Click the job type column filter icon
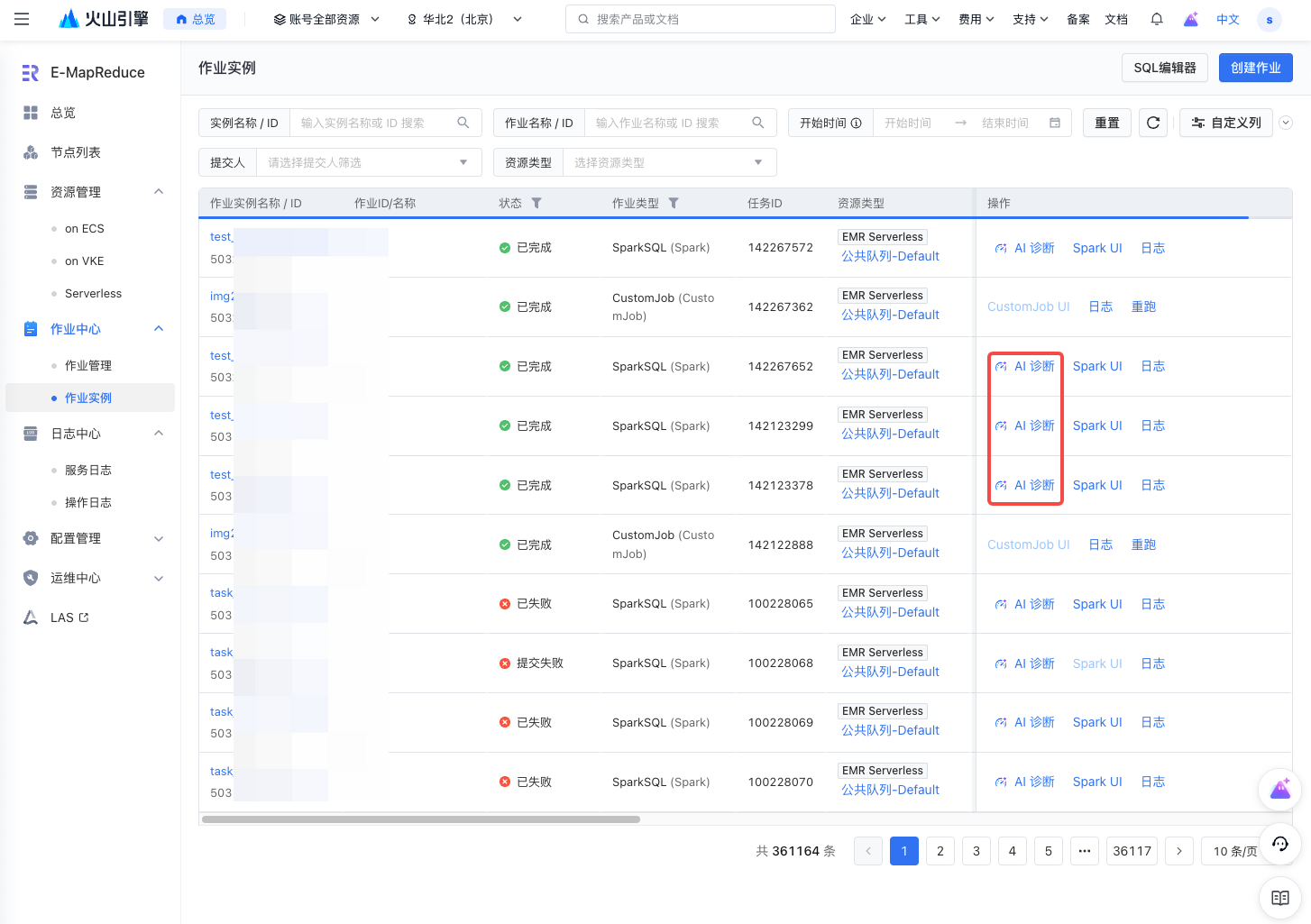Image resolution: width=1311 pixels, height=924 pixels. (x=674, y=204)
